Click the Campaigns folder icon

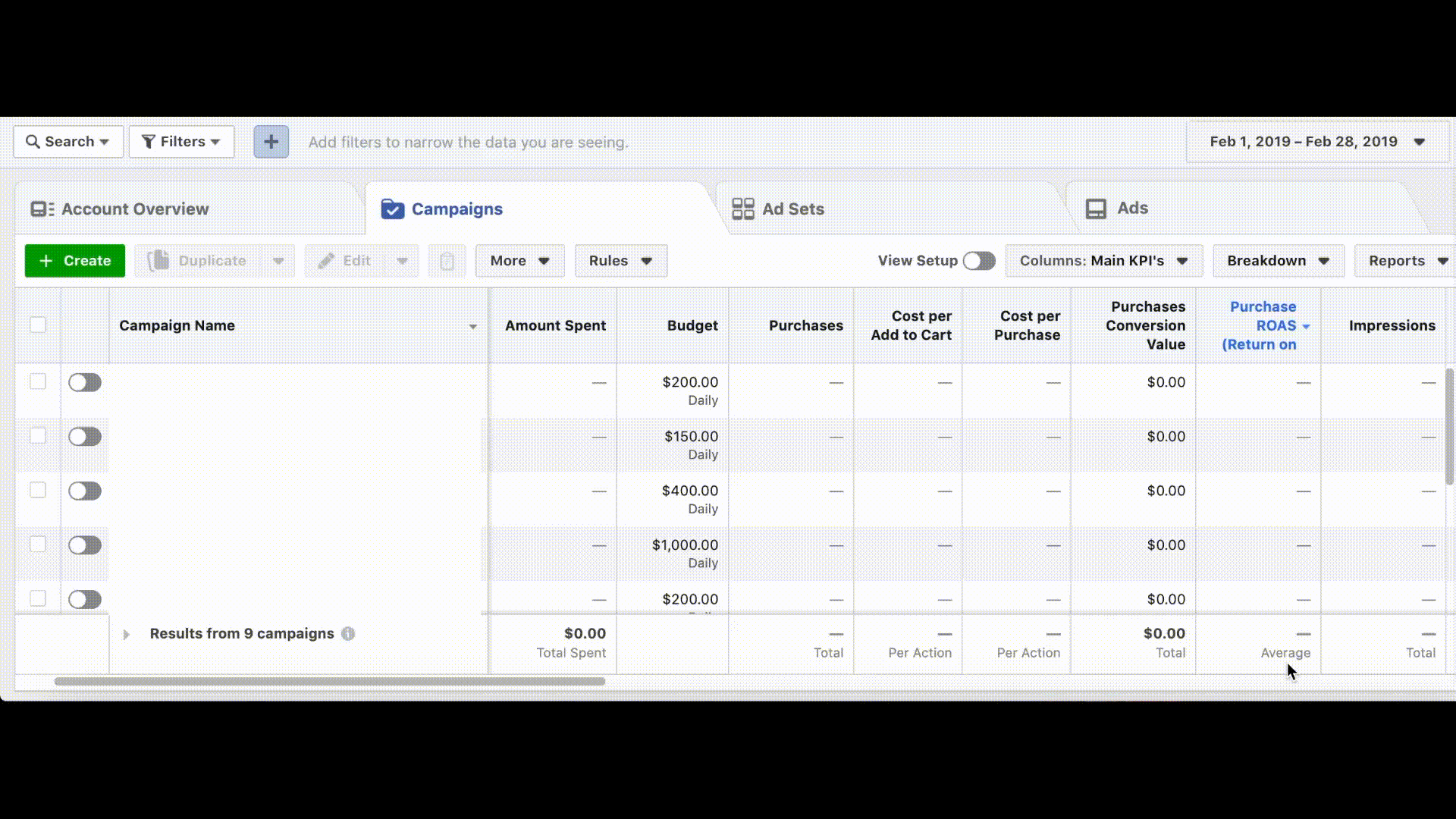[x=392, y=209]
